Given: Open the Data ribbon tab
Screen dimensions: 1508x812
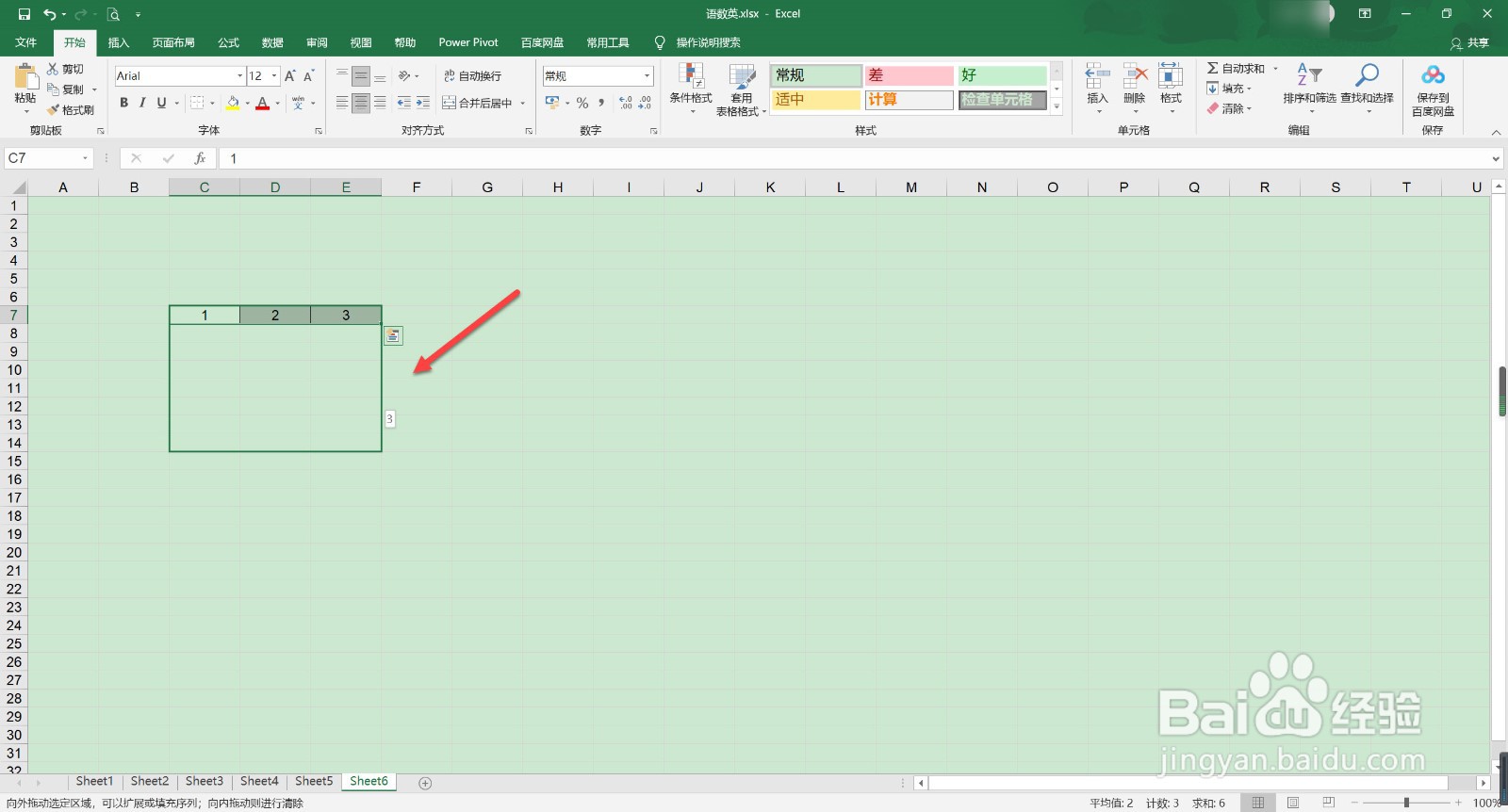Looking at the screenshot, I should tap(273, 42).
